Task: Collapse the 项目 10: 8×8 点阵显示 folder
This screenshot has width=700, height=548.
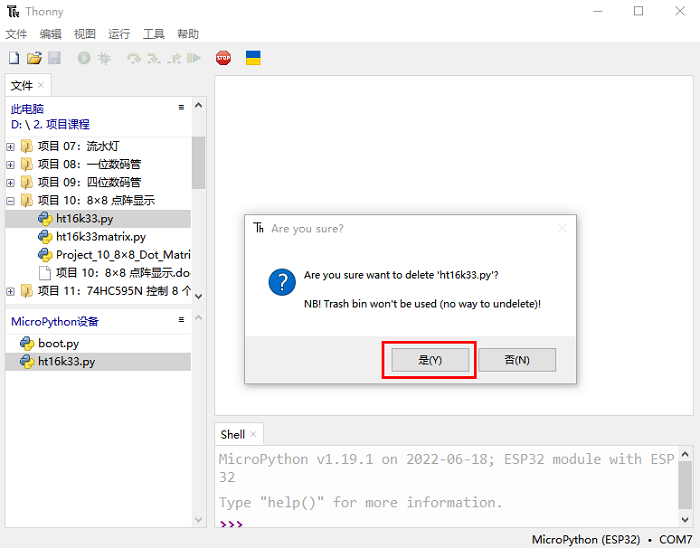Action: pos(11,200)
